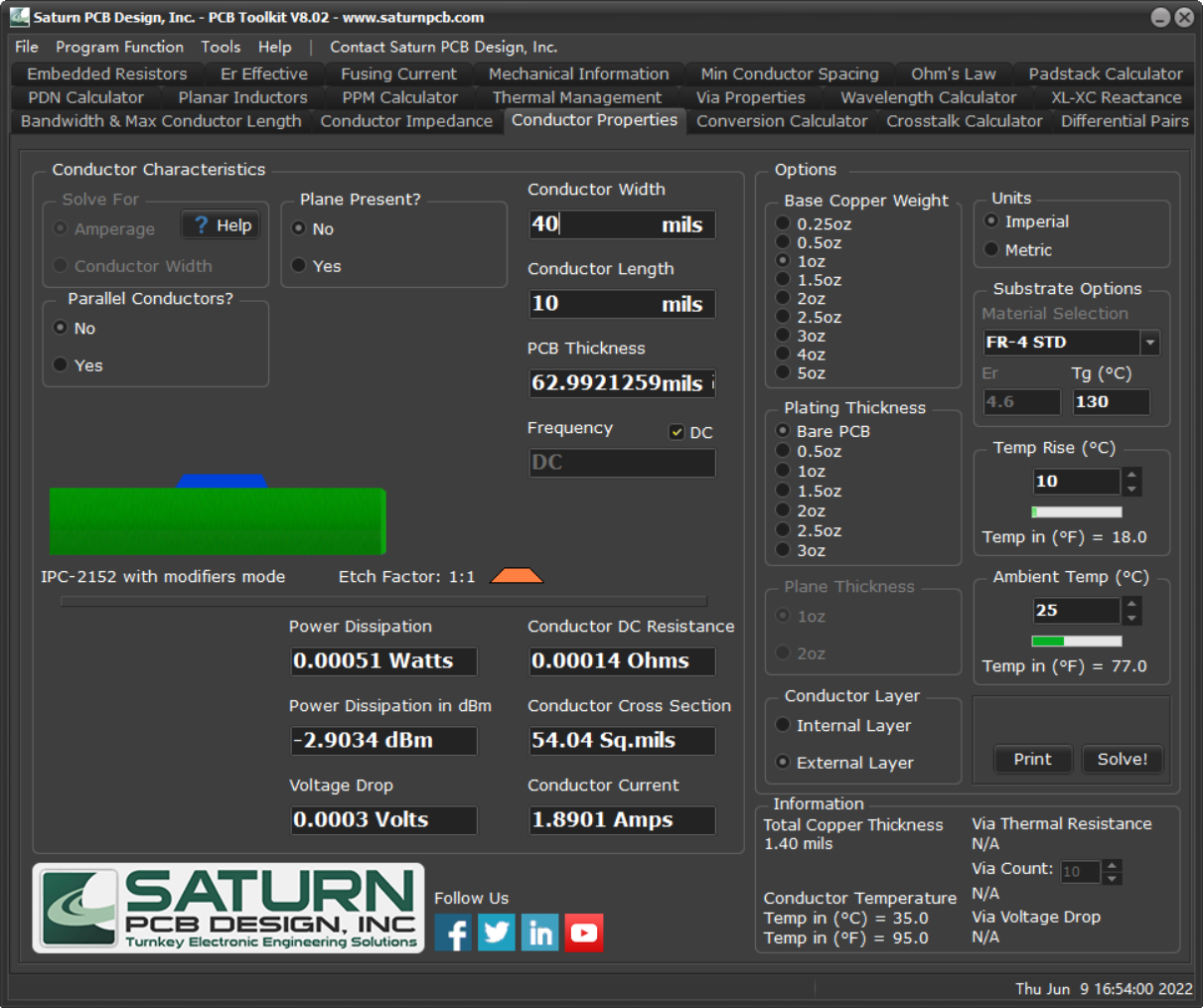Click the Conductor Cross Section 54.04 Sq.mils value
1203x1008 pixels.
point(622,741)
